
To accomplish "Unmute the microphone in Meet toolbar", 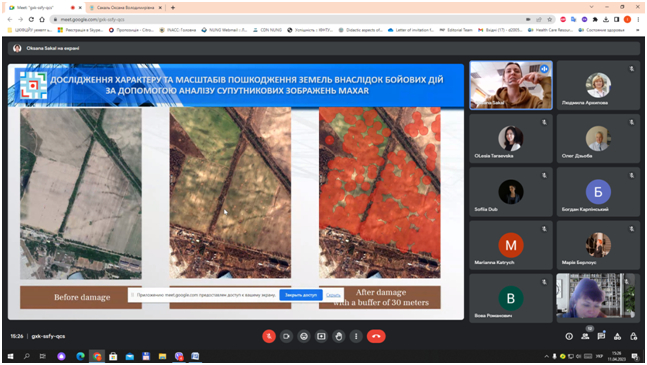I will pyautogui.click(x=269, y=336).
